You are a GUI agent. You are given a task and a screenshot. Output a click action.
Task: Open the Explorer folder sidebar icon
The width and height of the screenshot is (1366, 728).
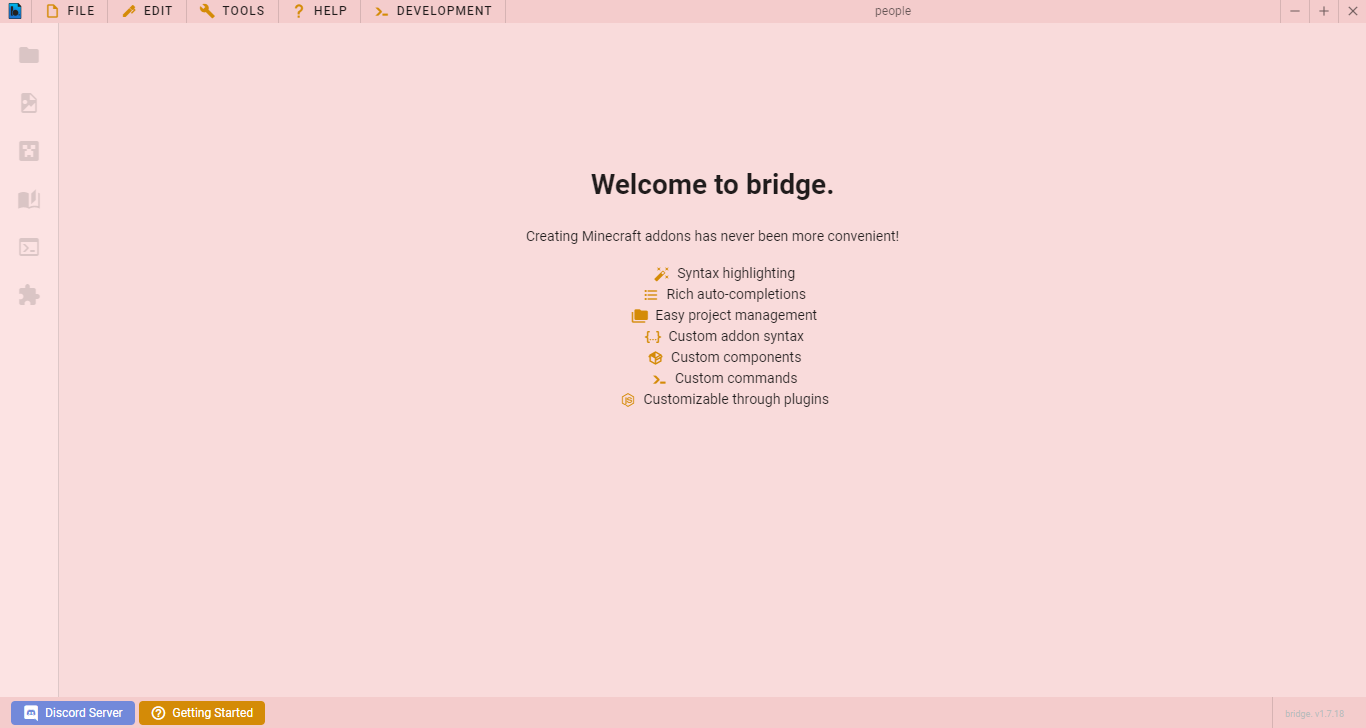tap(29, 55)
